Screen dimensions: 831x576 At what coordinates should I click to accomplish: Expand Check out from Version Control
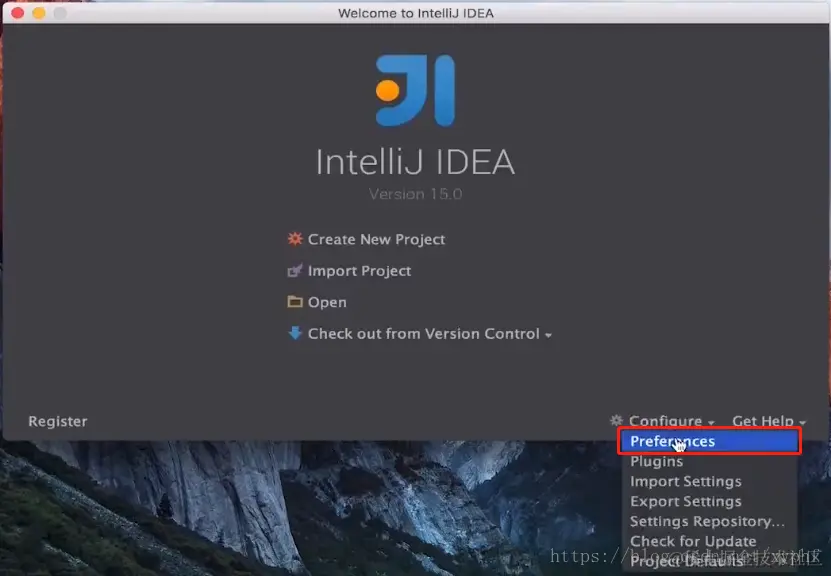(430, 334)
